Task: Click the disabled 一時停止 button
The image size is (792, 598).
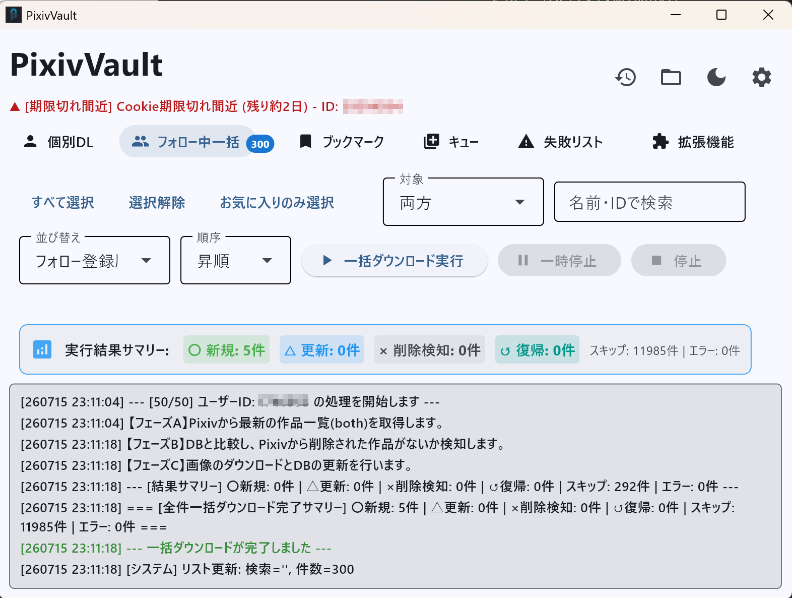Action: click(x=559, y=261)
